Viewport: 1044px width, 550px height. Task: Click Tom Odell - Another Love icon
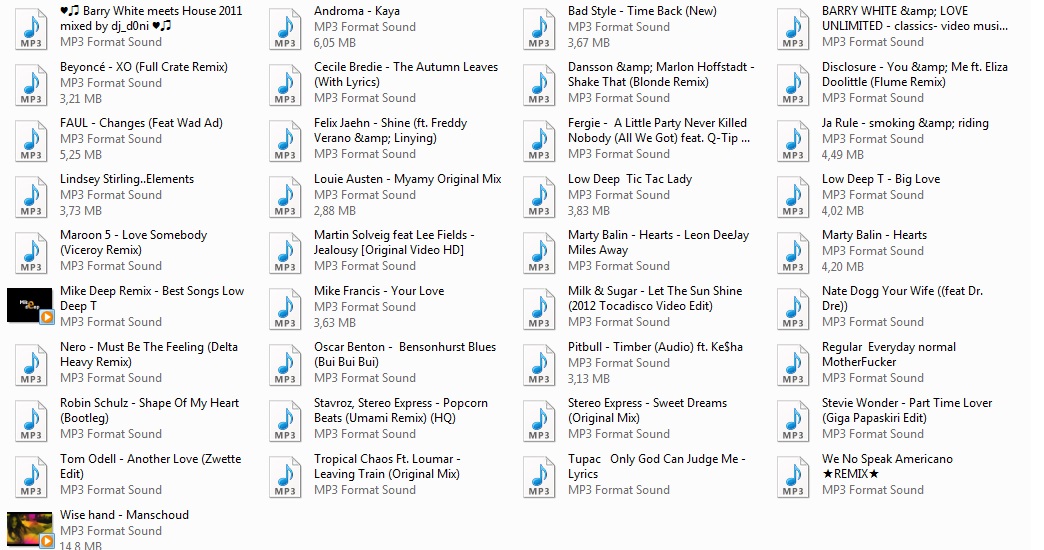coord(31,477)
